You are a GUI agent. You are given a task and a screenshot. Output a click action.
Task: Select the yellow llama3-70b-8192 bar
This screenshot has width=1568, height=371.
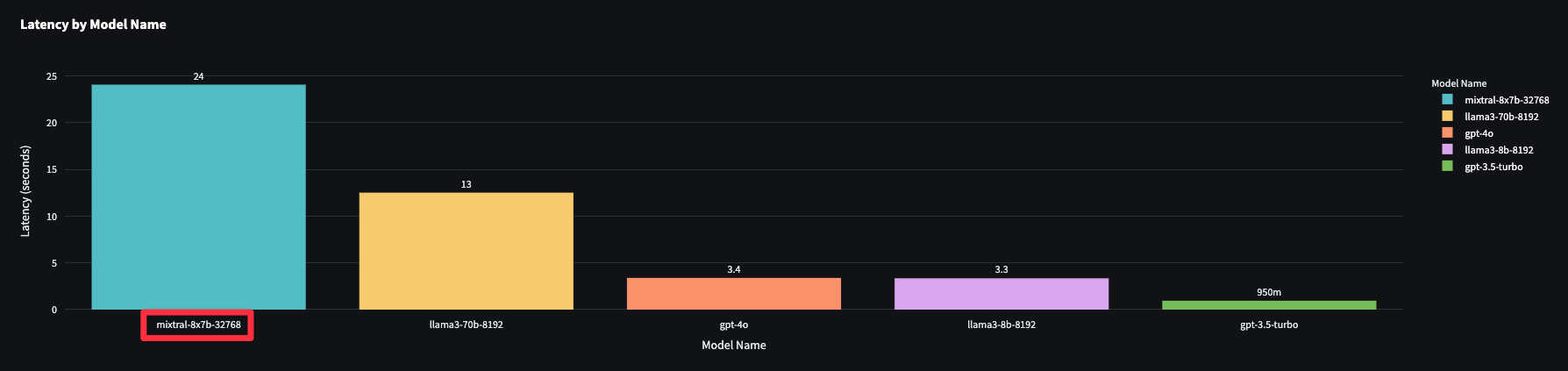(466, 251)
